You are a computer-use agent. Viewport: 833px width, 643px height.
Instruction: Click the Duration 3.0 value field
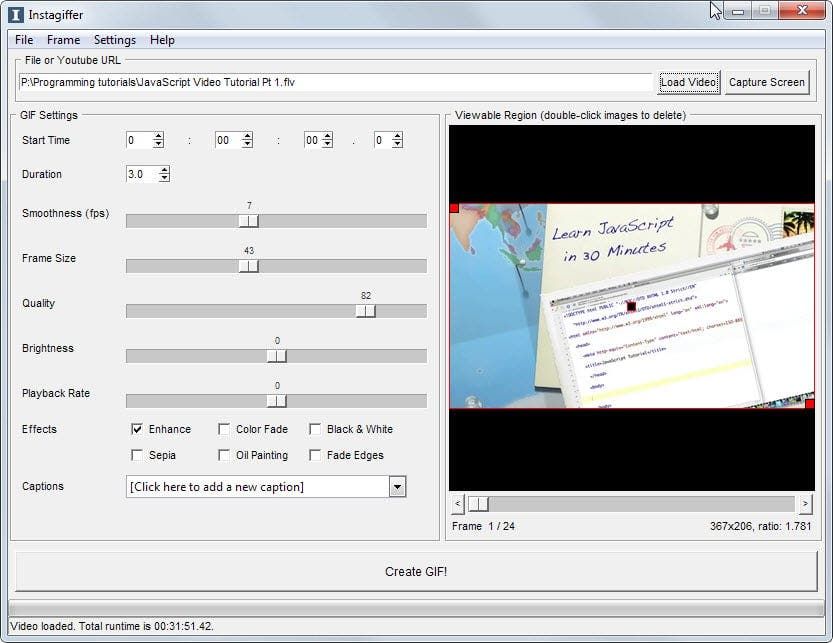[x=142, y=174]
